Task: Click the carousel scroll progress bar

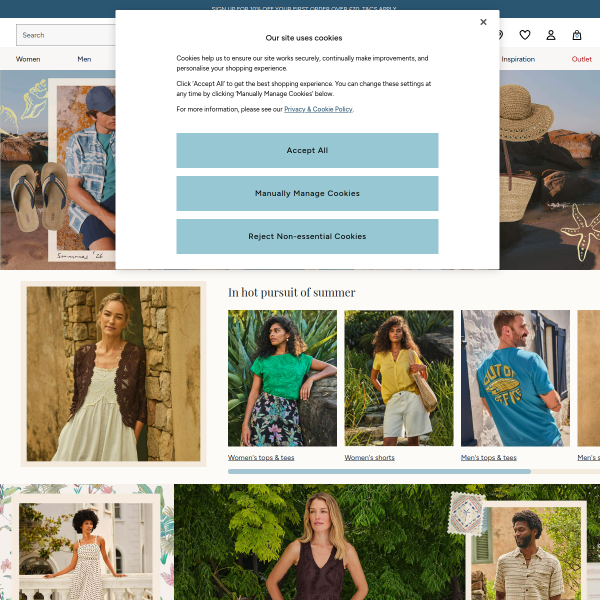Action: [x=414, y=471]
